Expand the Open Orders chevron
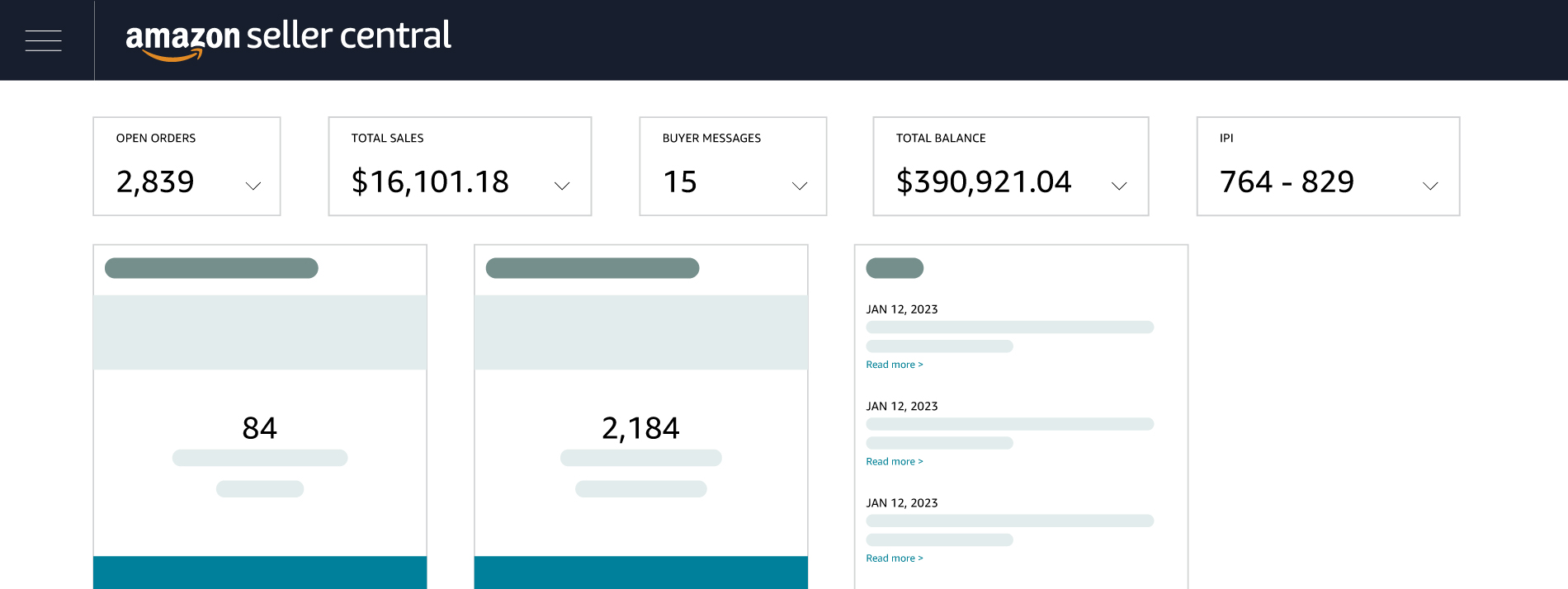The image size is (1568, 589). 253,186
